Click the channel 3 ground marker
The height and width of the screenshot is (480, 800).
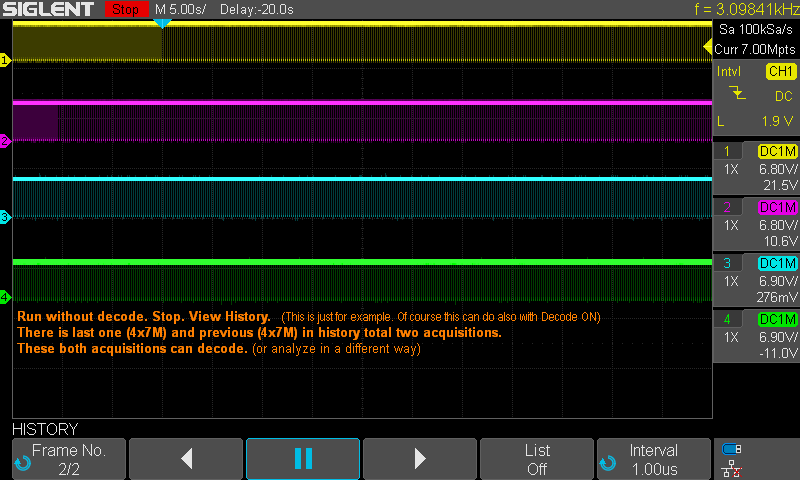tap(5, 217)
